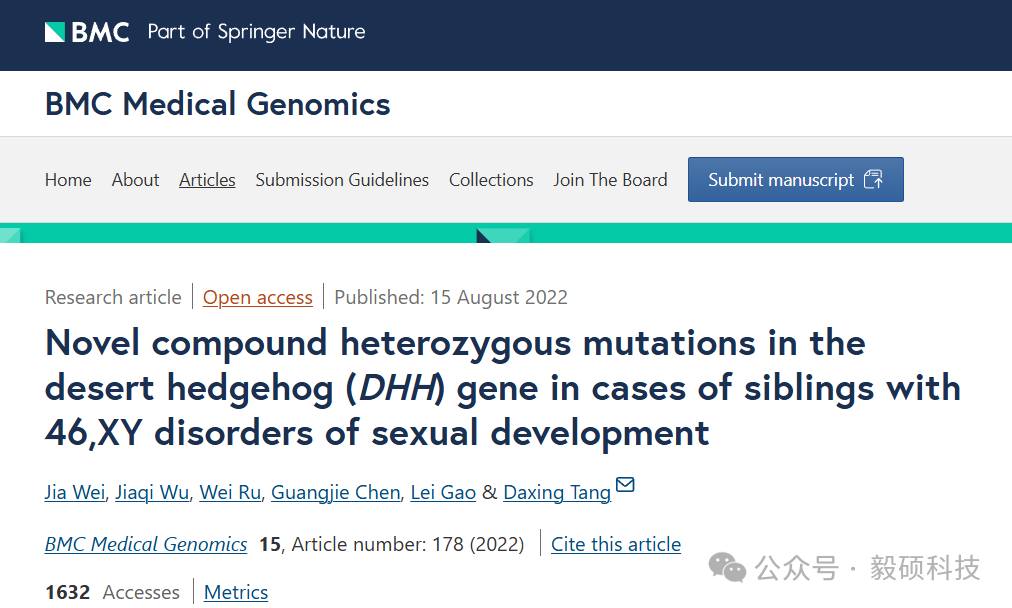1012x608 pixels.
Task: Open author Lei Gao's details
Action: click(x=443, y=492)
